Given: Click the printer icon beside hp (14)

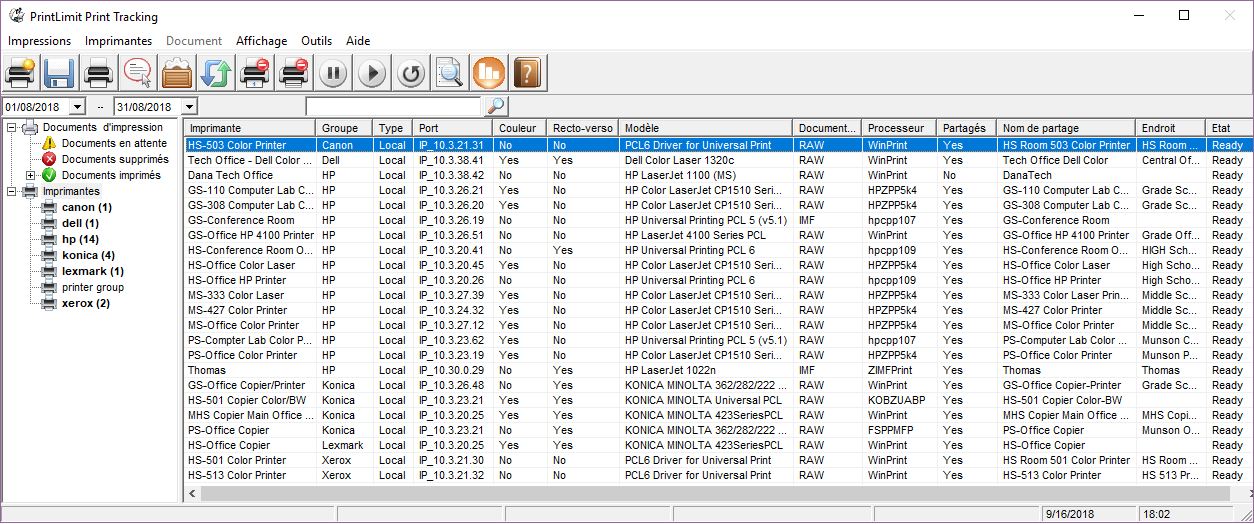Looking at the screenshot, I should click(x=49, y=239).
